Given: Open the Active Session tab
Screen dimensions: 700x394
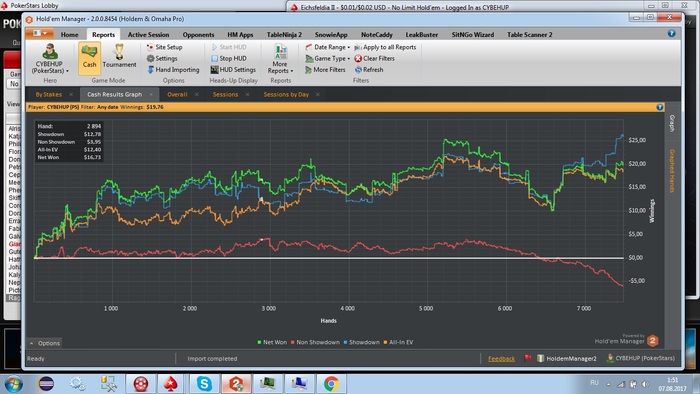Looking at the screenshot, I should [149, 34].
